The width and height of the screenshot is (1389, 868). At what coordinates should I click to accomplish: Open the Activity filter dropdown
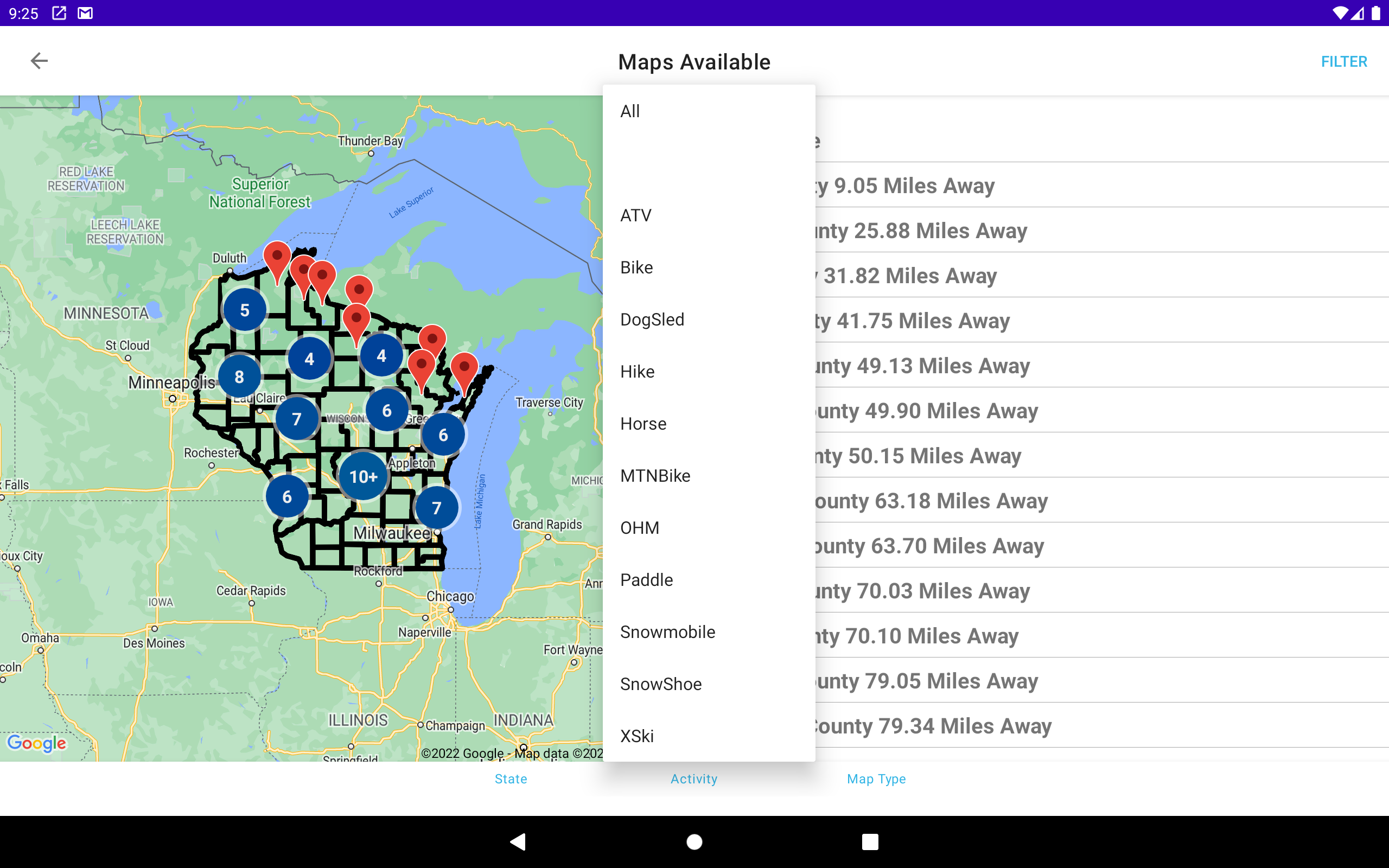click(x=694, y=779)
